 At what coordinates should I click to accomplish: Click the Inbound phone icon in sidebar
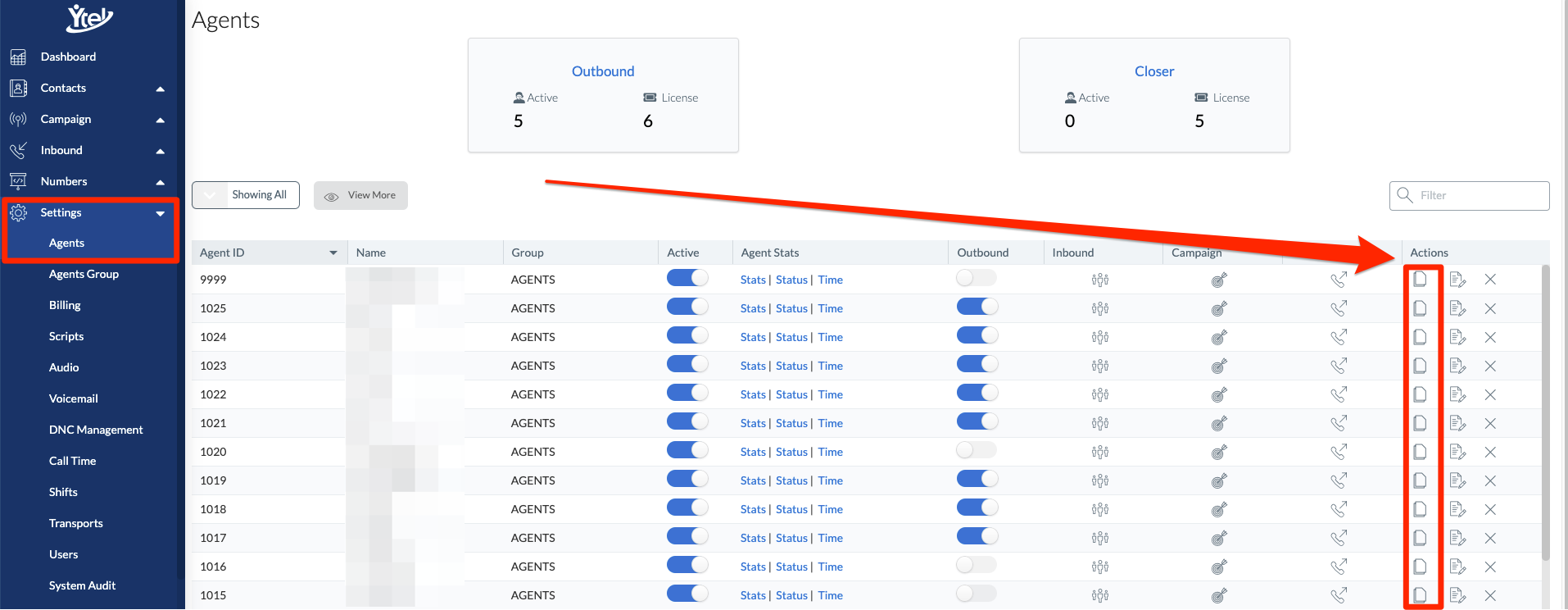[18, 150]
